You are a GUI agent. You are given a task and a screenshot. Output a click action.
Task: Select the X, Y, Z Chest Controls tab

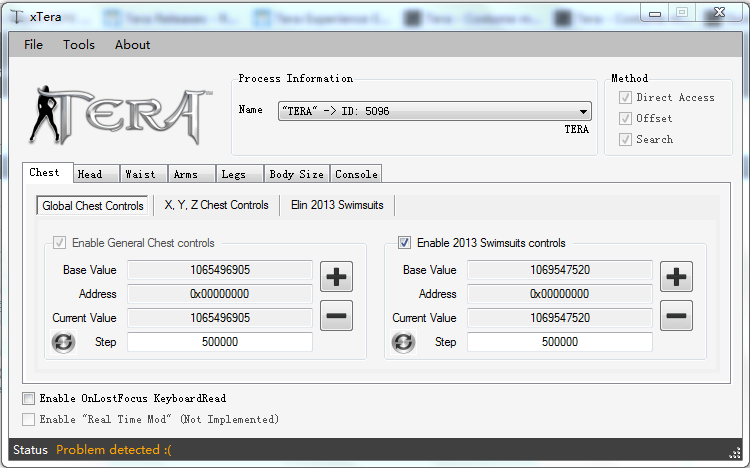[x=216, y=205]
